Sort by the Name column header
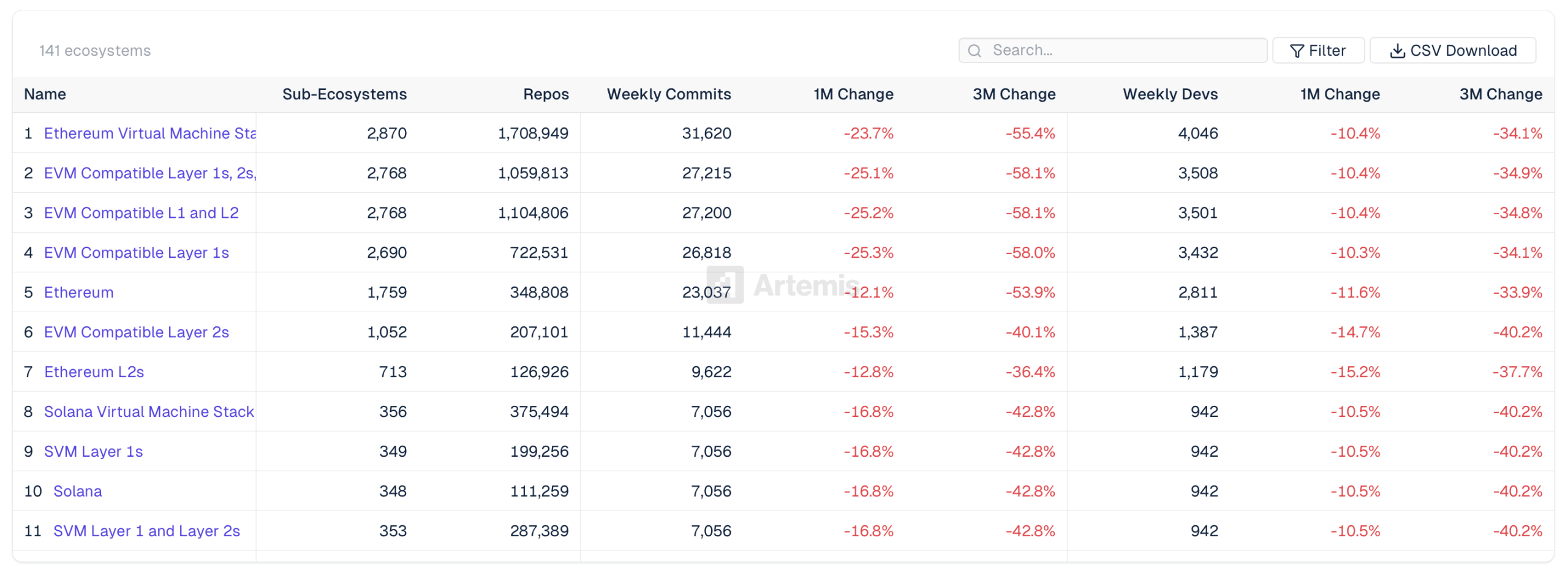Screen dimensions: 1568x581 [45, 94]
